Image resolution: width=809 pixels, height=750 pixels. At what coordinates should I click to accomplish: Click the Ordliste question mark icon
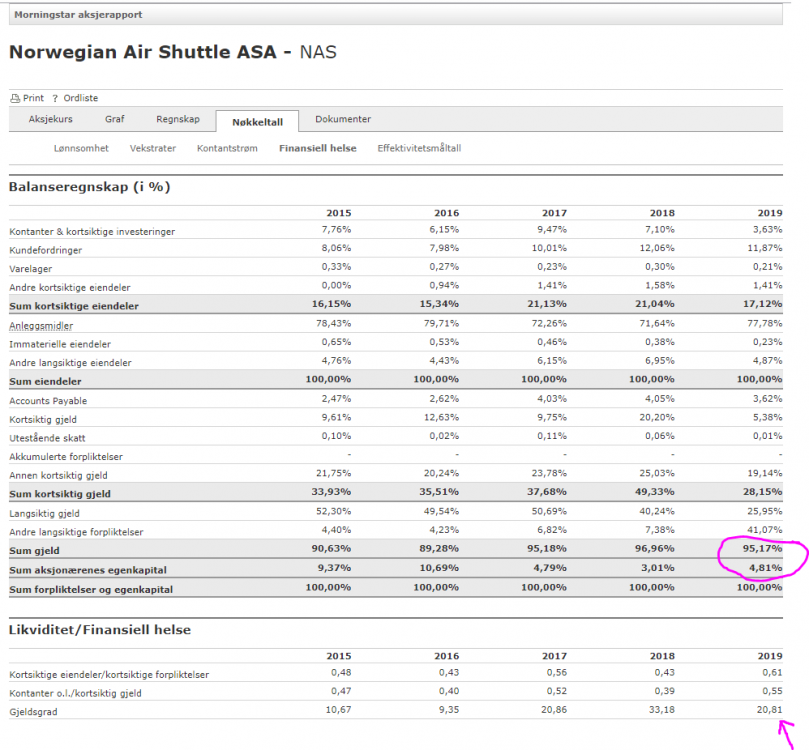pyautogui.click(x=55, y=98)
